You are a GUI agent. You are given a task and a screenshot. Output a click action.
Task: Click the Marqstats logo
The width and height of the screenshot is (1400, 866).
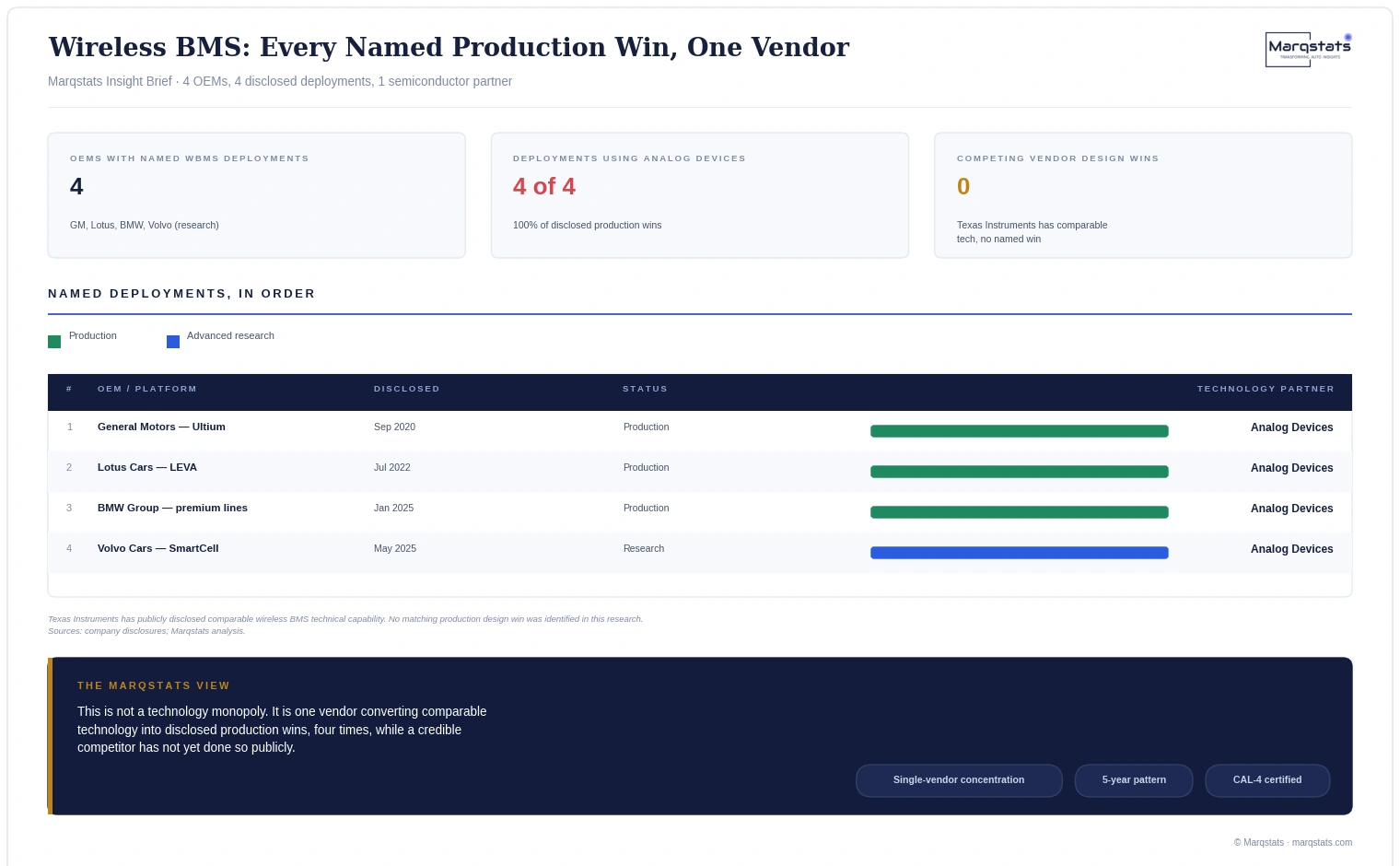[x=1308, y=50]
